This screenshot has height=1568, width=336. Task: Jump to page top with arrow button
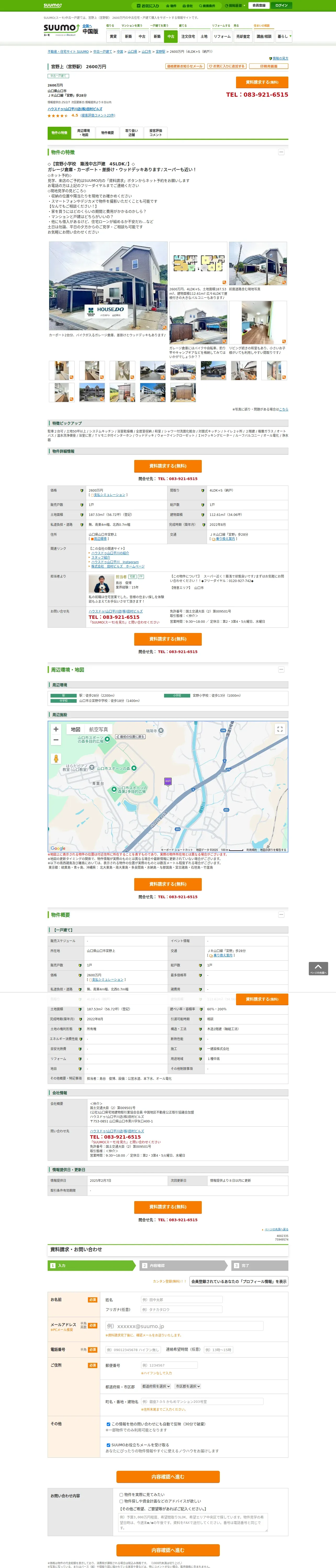click(318, 969)
